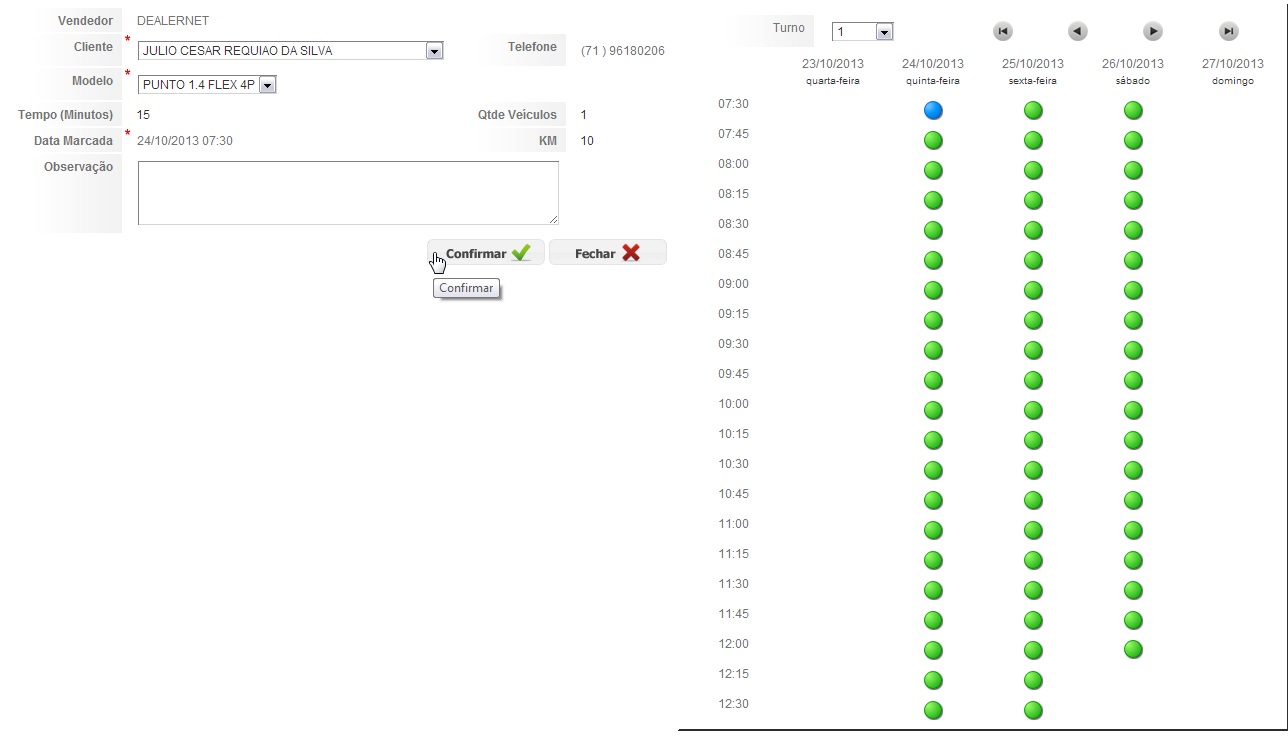
Task: Select 11:30 slot on 24/10/2013
Action: [933, 590]
